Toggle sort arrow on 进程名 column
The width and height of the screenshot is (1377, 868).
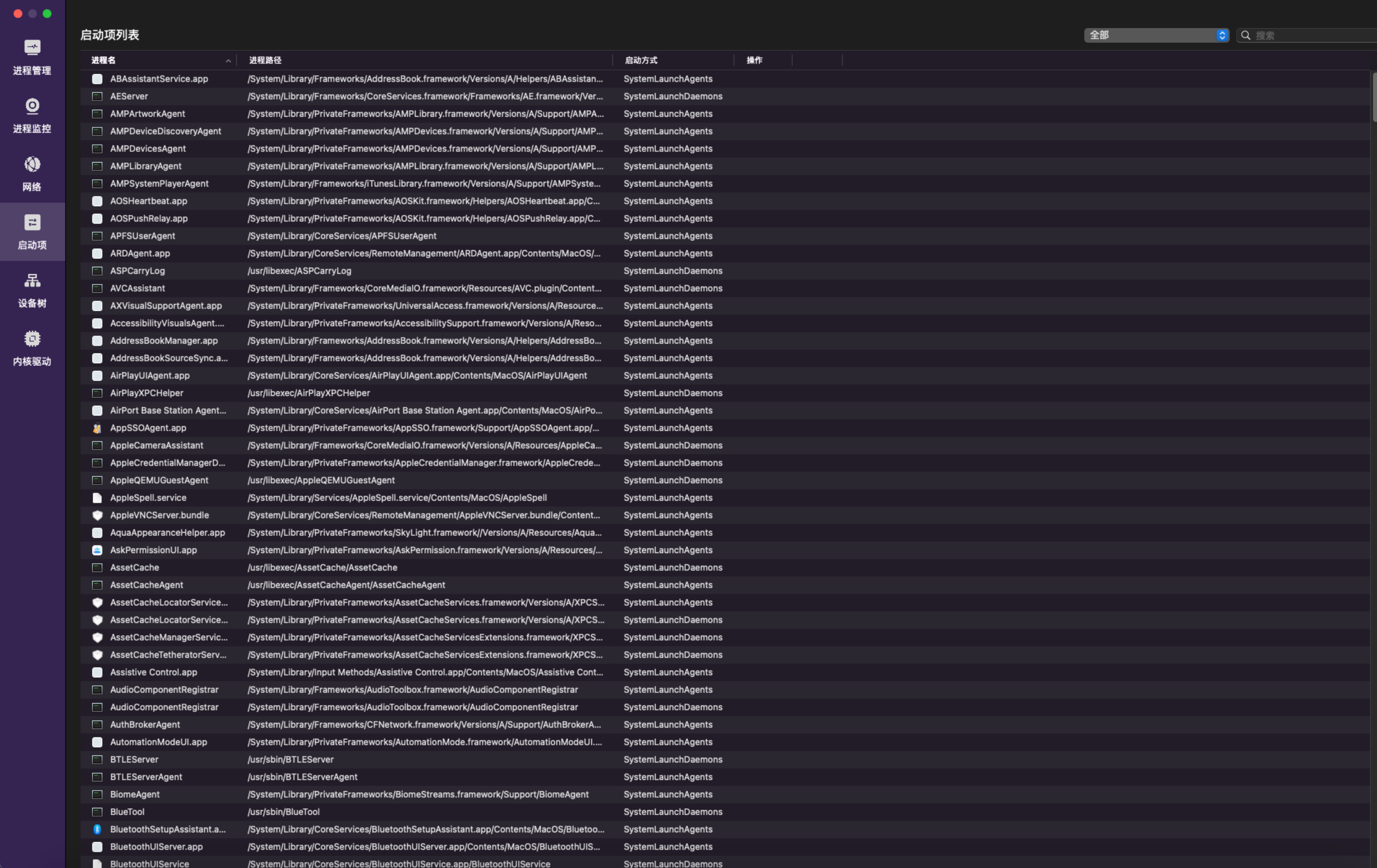tap(228, 61)
